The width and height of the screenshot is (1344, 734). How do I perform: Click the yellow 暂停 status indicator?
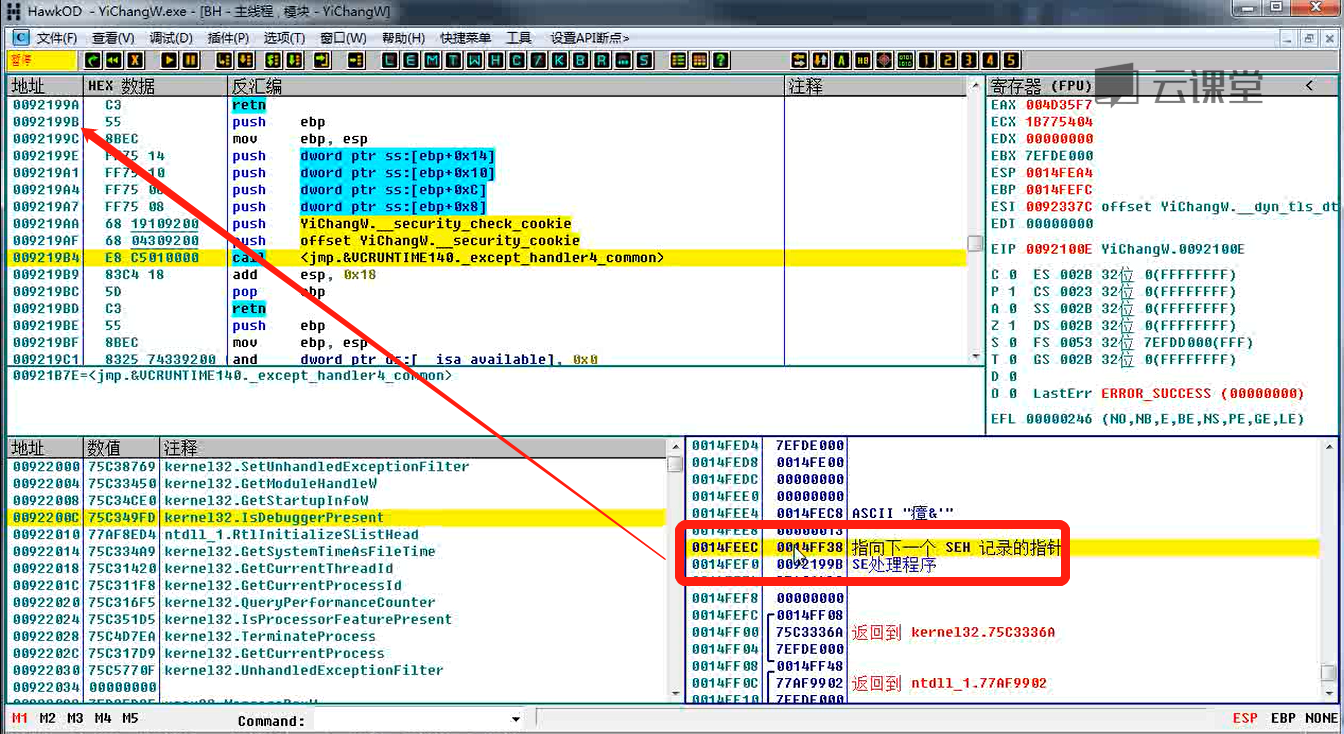41,60
